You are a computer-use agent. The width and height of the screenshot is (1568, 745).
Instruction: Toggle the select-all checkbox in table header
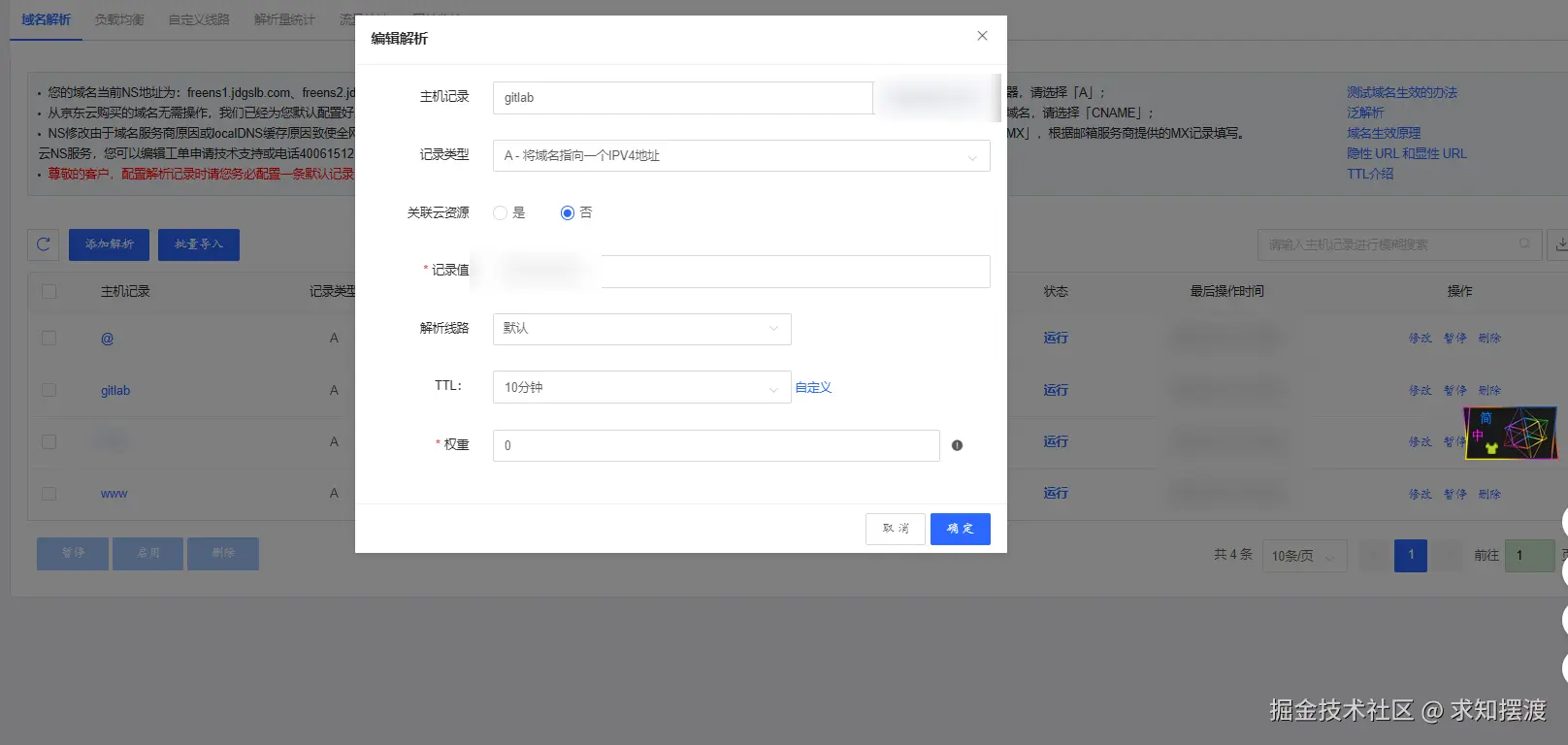pyautogui.click(x=49, y=291)
